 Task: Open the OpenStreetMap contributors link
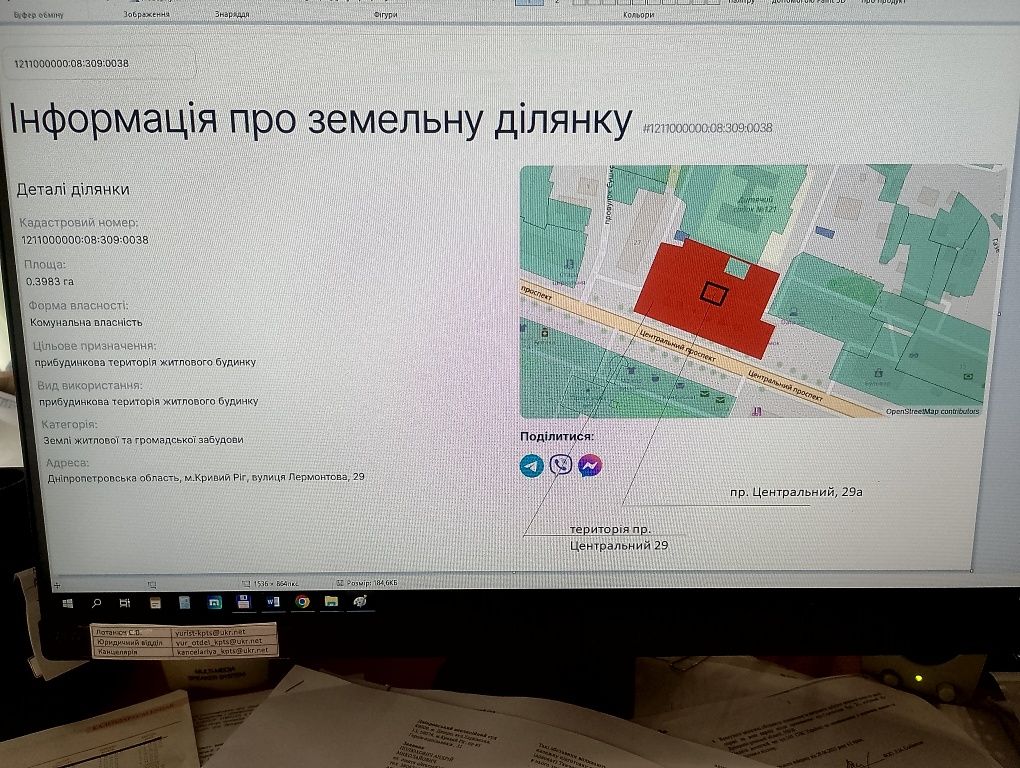point(932,411)
